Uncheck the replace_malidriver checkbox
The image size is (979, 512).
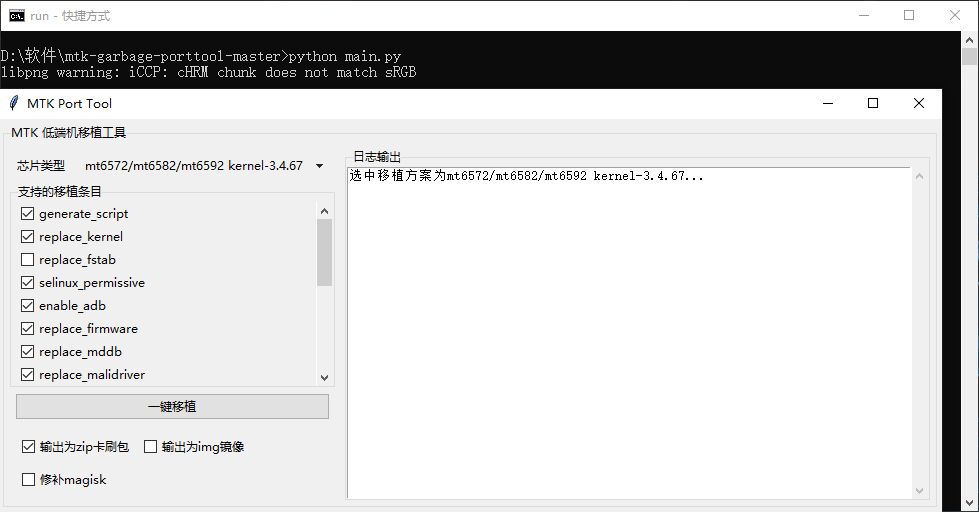28,375
